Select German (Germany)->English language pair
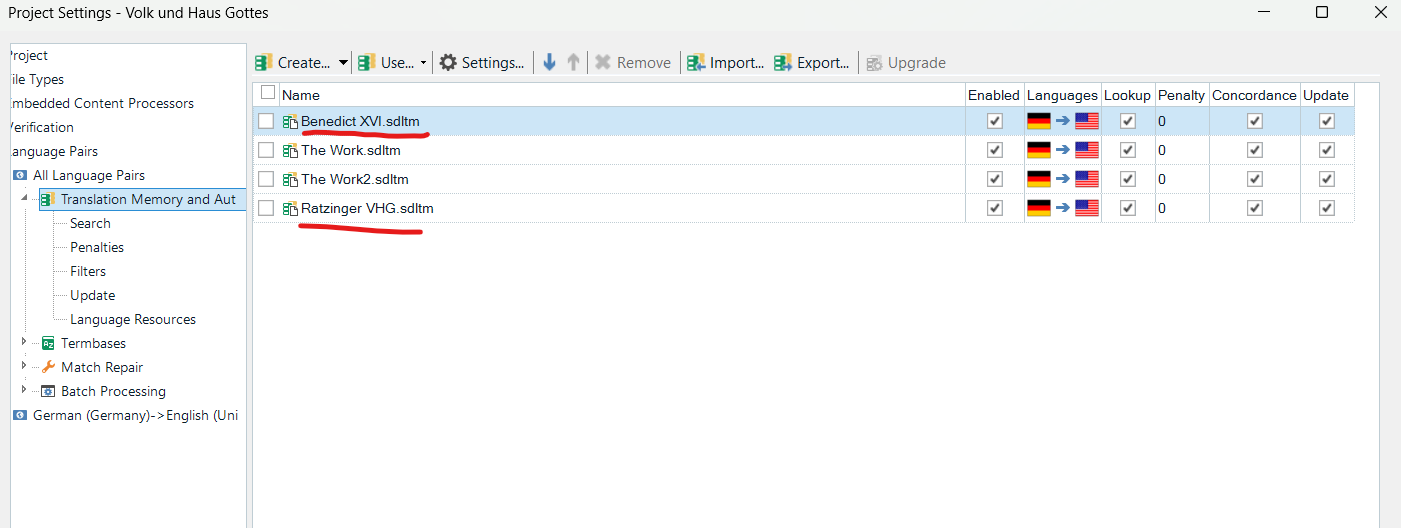 coord(135,415)
